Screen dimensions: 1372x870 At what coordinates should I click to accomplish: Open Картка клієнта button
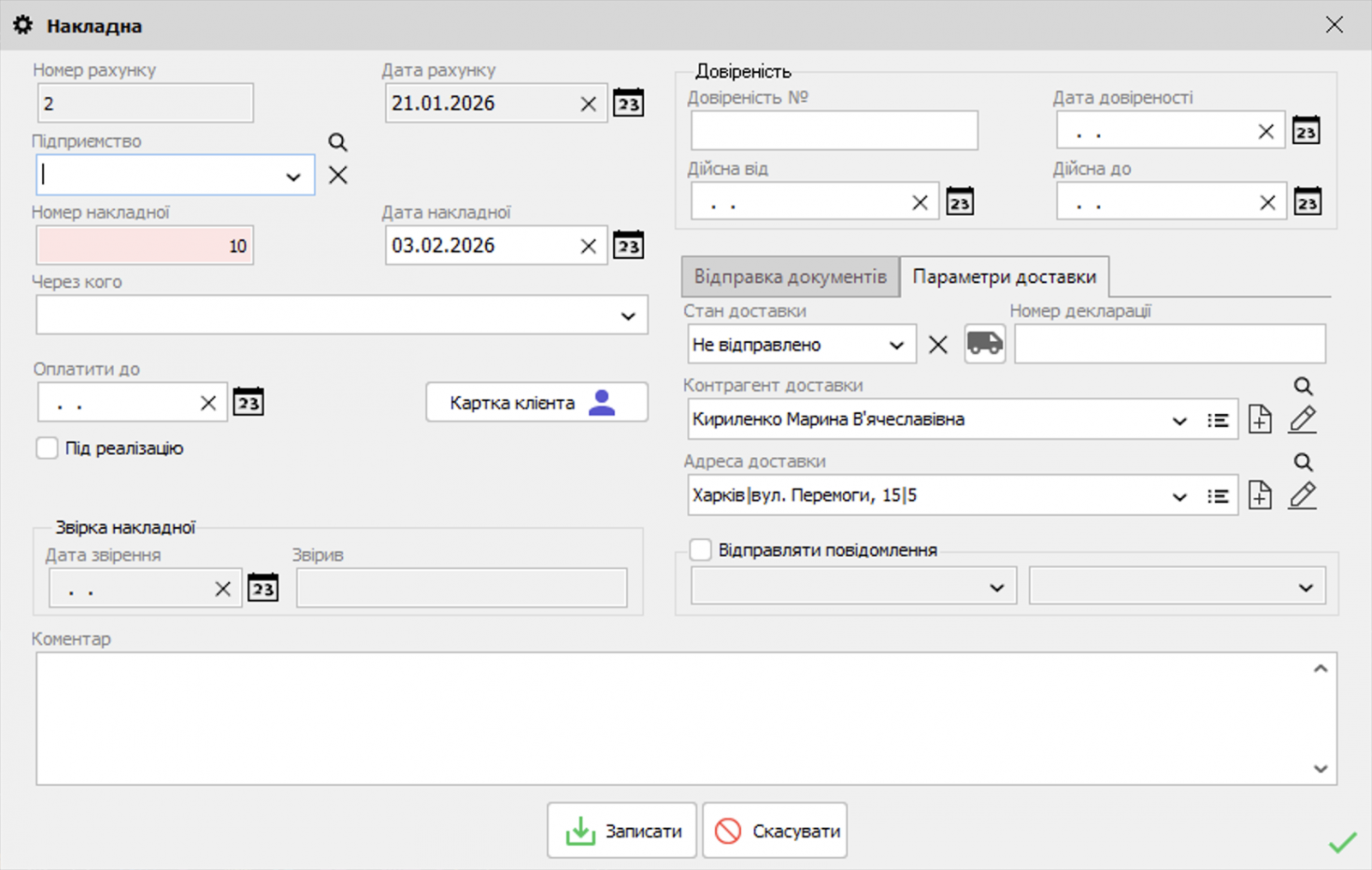536,403
